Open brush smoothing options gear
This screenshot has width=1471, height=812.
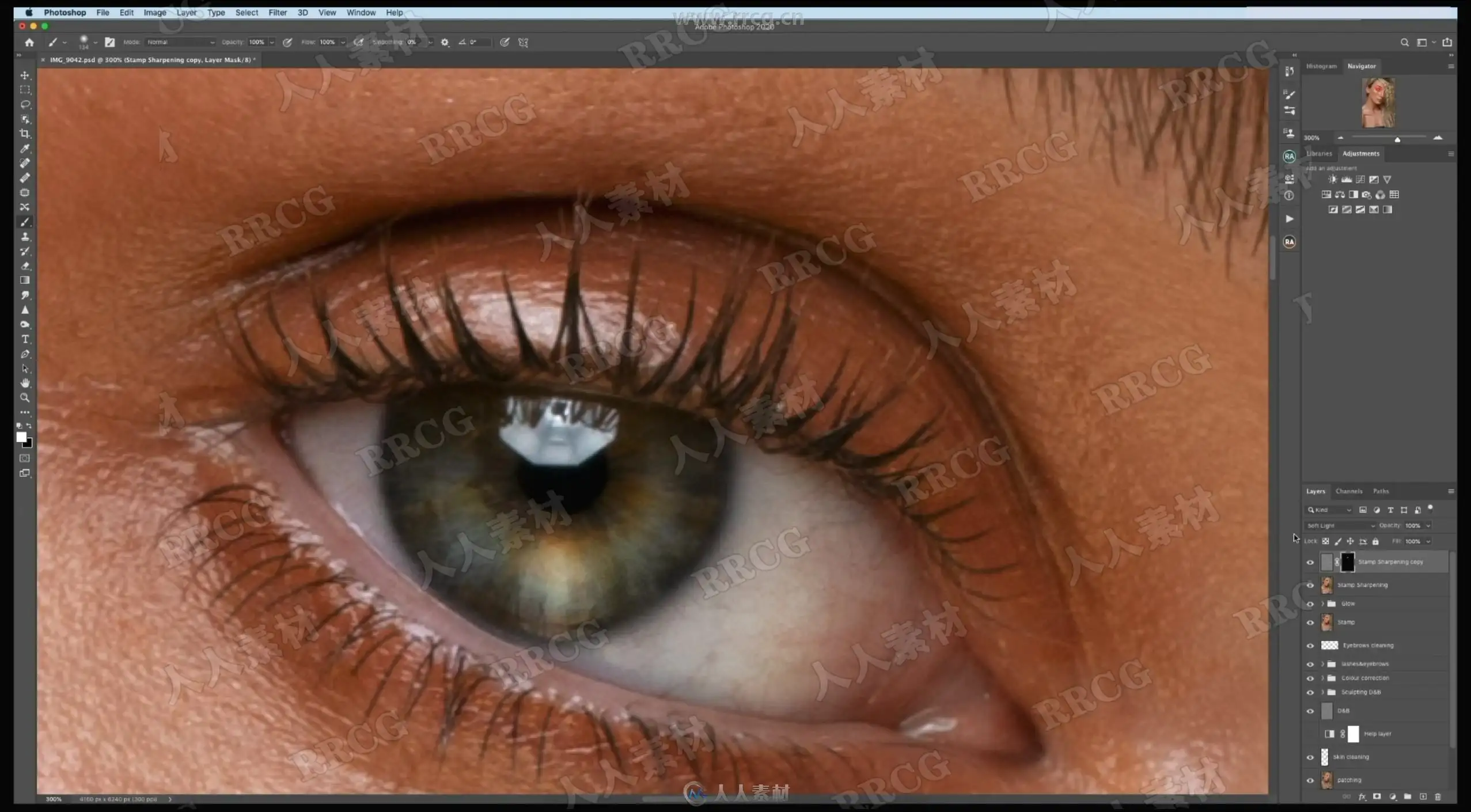(x=445, y=42)
